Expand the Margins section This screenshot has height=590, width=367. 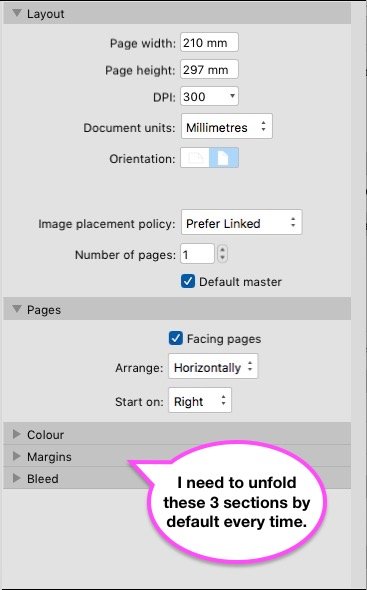17,456
